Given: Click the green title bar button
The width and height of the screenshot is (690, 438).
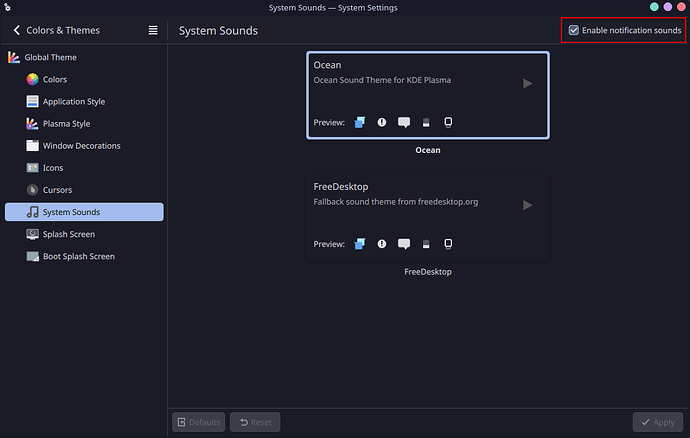Looking at the screenshot, I should pyautogui.click(x=654, y=7).
